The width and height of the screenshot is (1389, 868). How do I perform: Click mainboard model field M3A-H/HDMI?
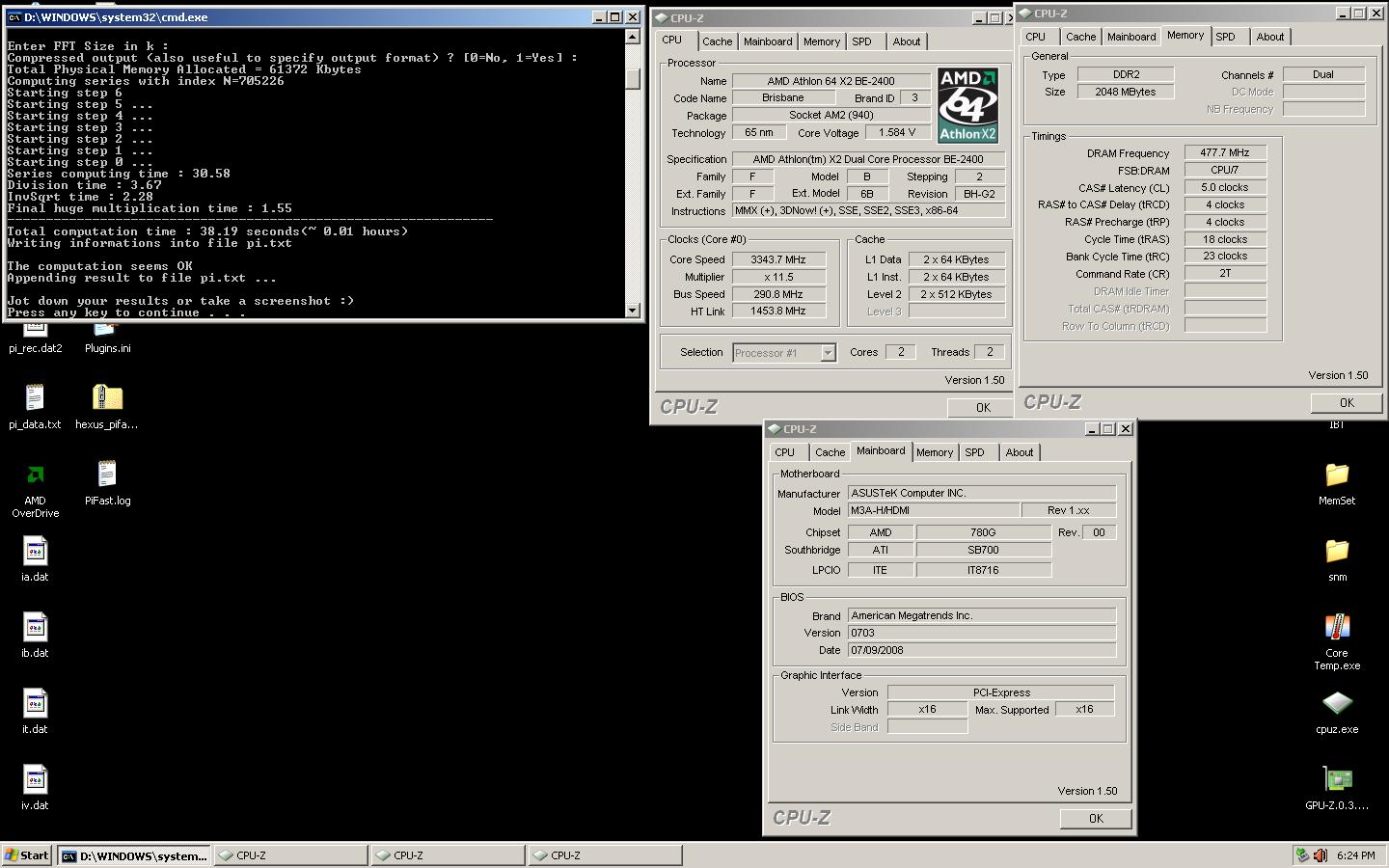tap(934, 510)
